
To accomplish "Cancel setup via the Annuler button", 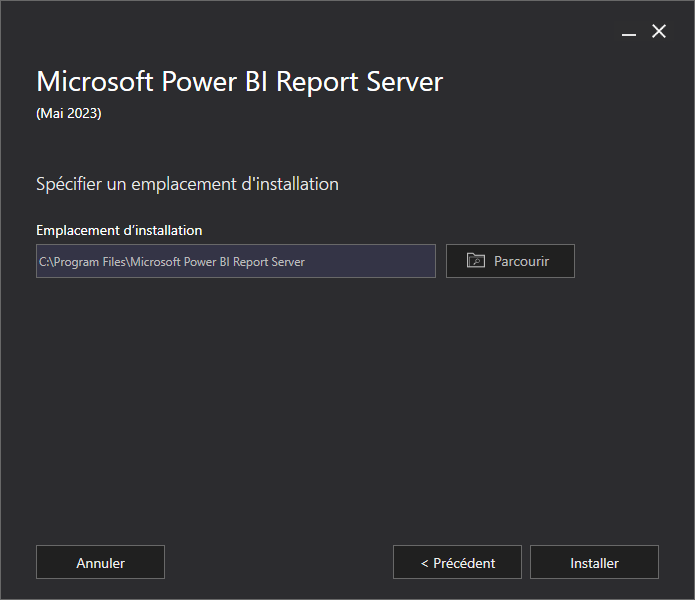I will pyautogui.click(x=100, y=562).
